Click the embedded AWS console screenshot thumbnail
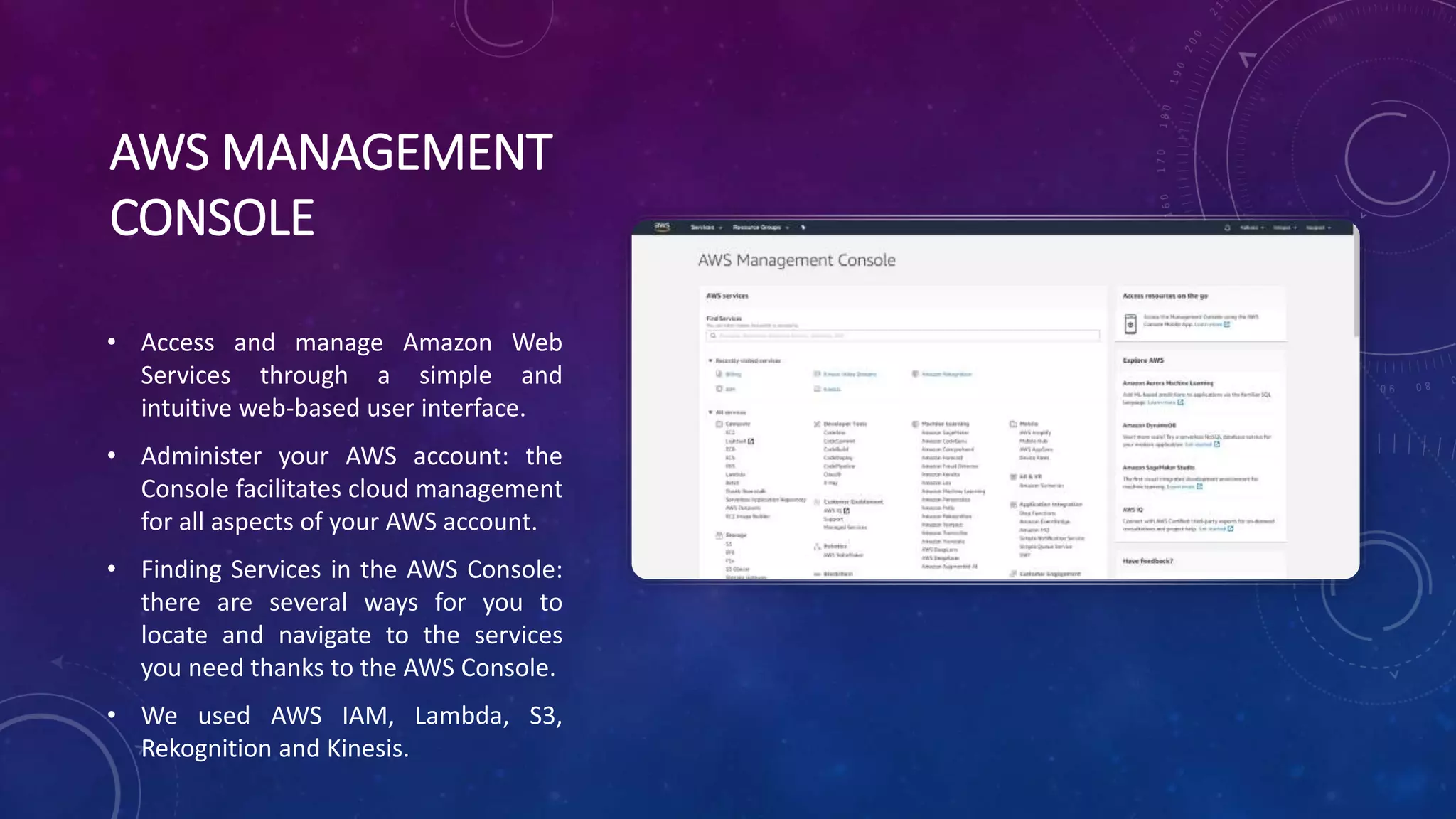 995,400
